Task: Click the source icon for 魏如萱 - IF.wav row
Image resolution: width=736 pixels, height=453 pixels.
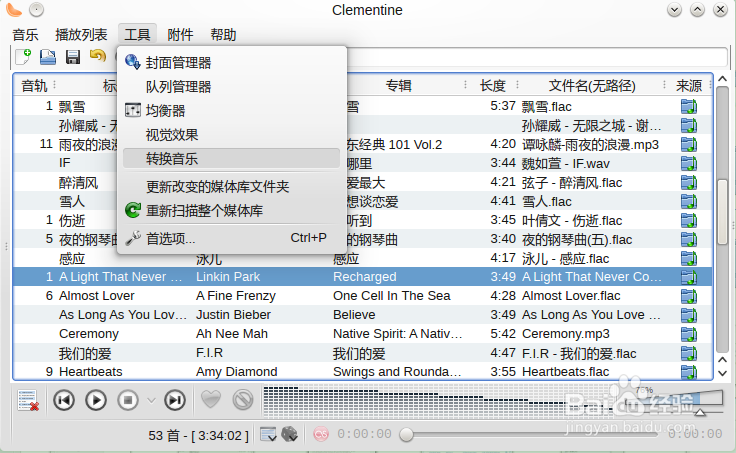Action: (x=689, y=163)
